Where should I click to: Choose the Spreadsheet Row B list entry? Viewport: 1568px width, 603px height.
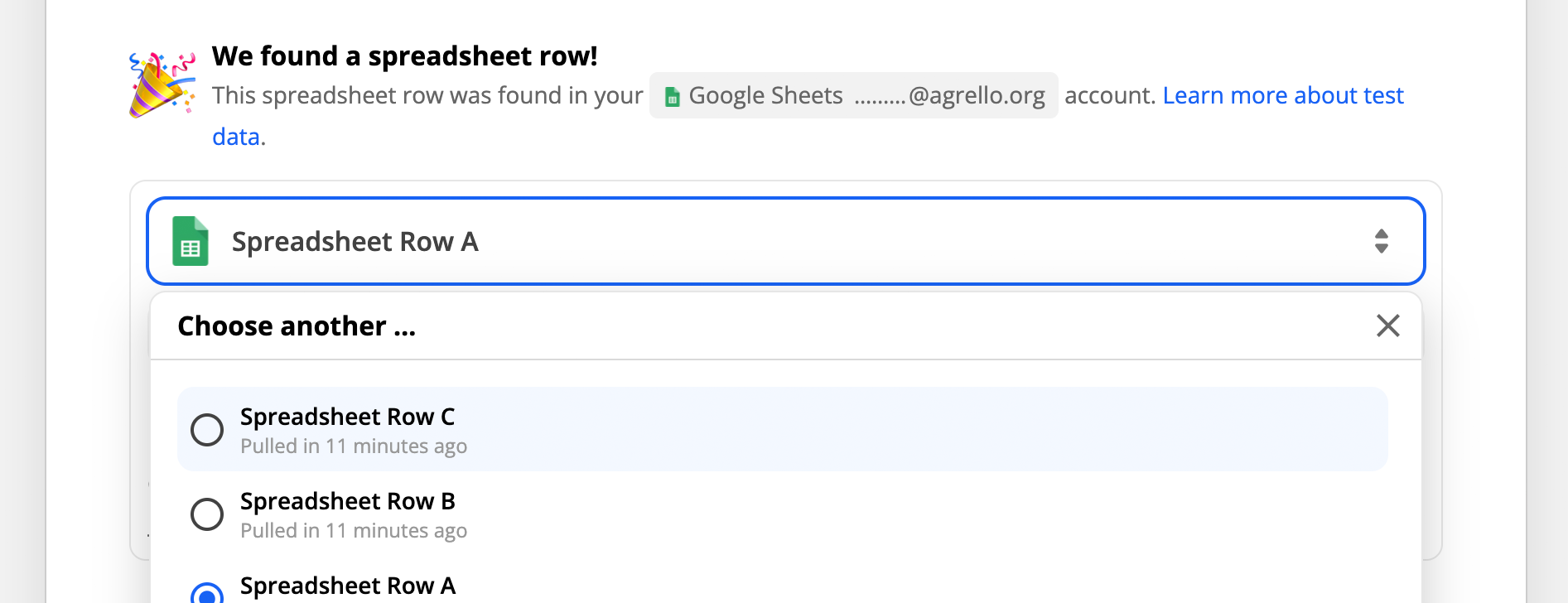[x=782, y=514]
